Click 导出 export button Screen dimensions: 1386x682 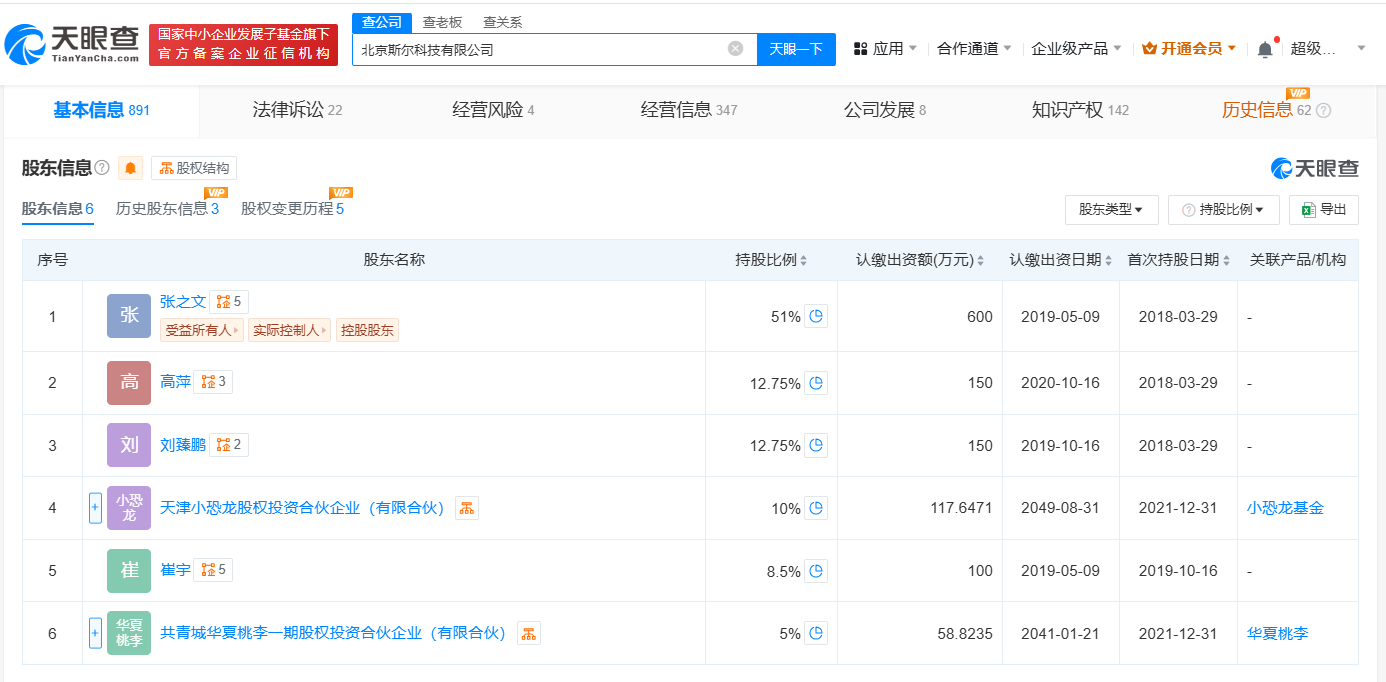1324,209
